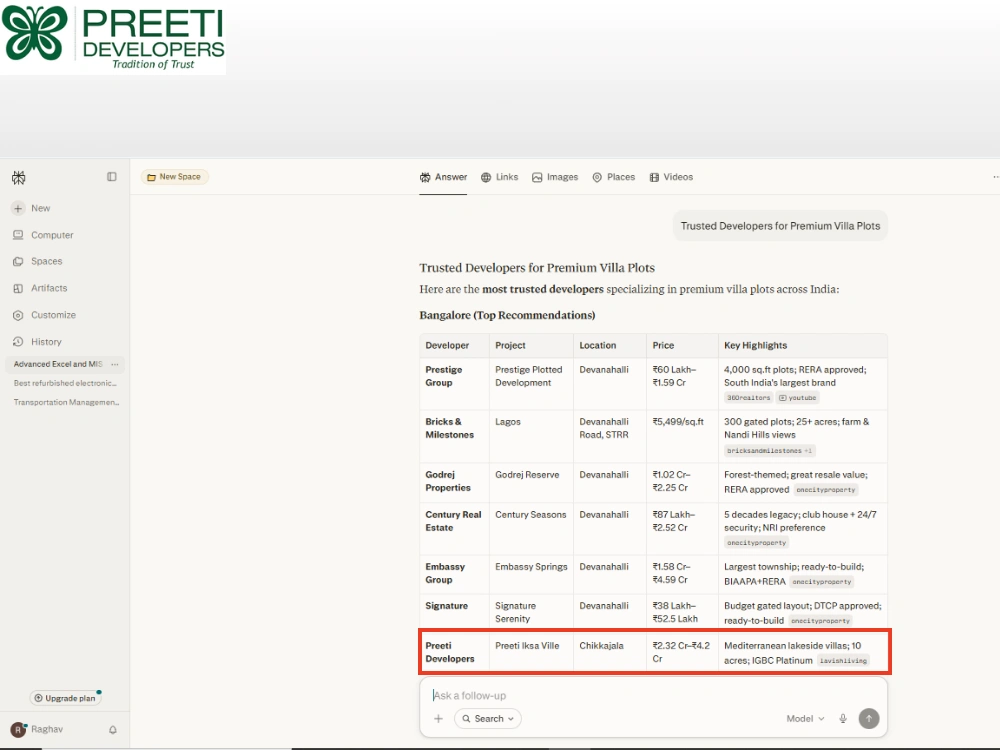This screenshot has width=1000, height=750.
Task: Switch to the Links tab
Action: click(499, 177)
